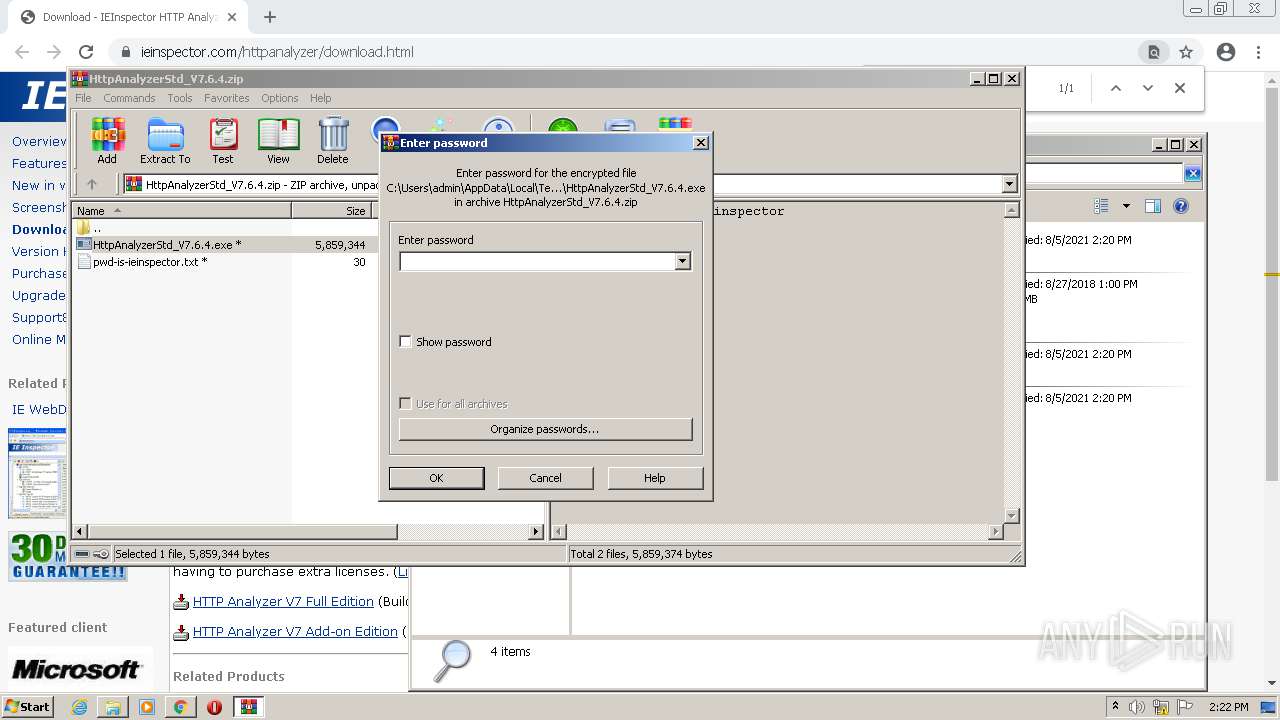Click the volume tray icon
The height and width of the screenshot is (720, 1280).
[x=1136, y=707]
